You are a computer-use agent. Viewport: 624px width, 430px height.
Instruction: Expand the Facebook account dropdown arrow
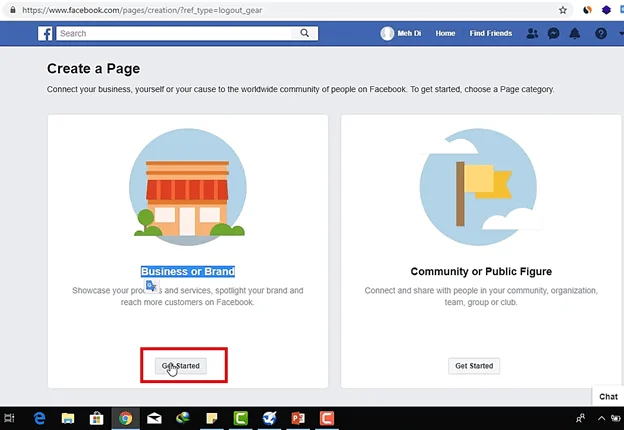617,33
